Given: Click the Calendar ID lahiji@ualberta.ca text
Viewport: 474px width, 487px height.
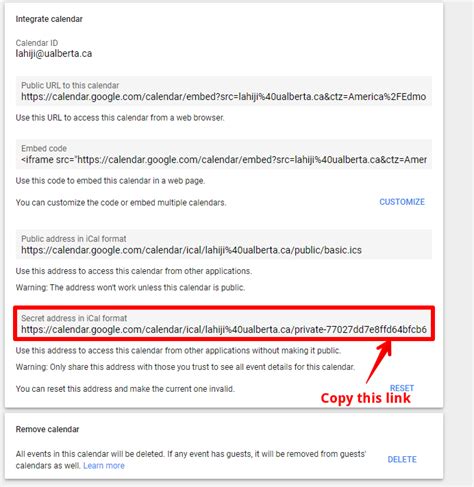Looking at the screenshot, I should click(54, 54).
